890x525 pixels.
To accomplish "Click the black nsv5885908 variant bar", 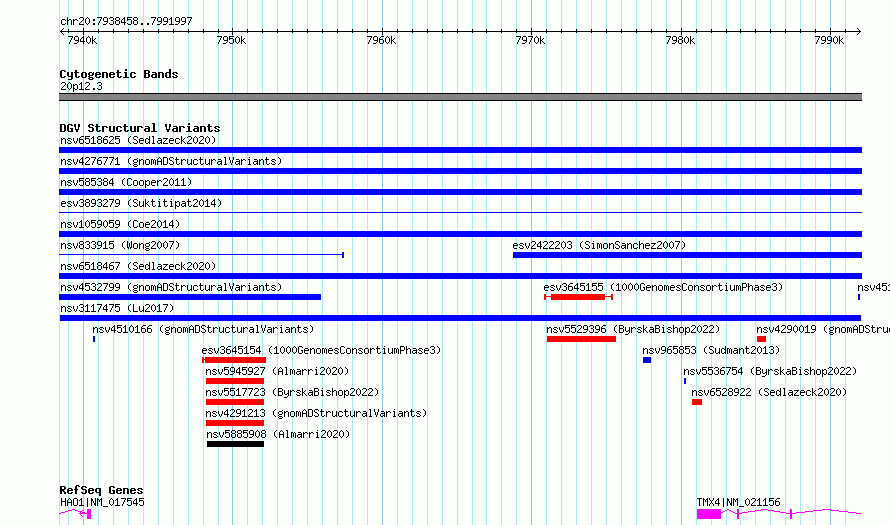I will coord(236,444).
